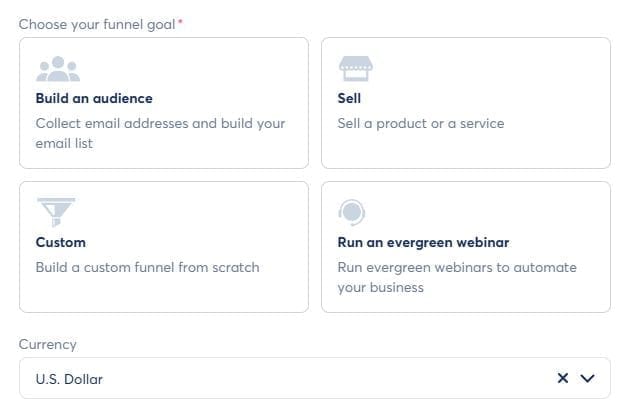The height and width of the screenshot is (417, 640).
Task: Click the Custom funnel icon
Action: click(56, 212)
